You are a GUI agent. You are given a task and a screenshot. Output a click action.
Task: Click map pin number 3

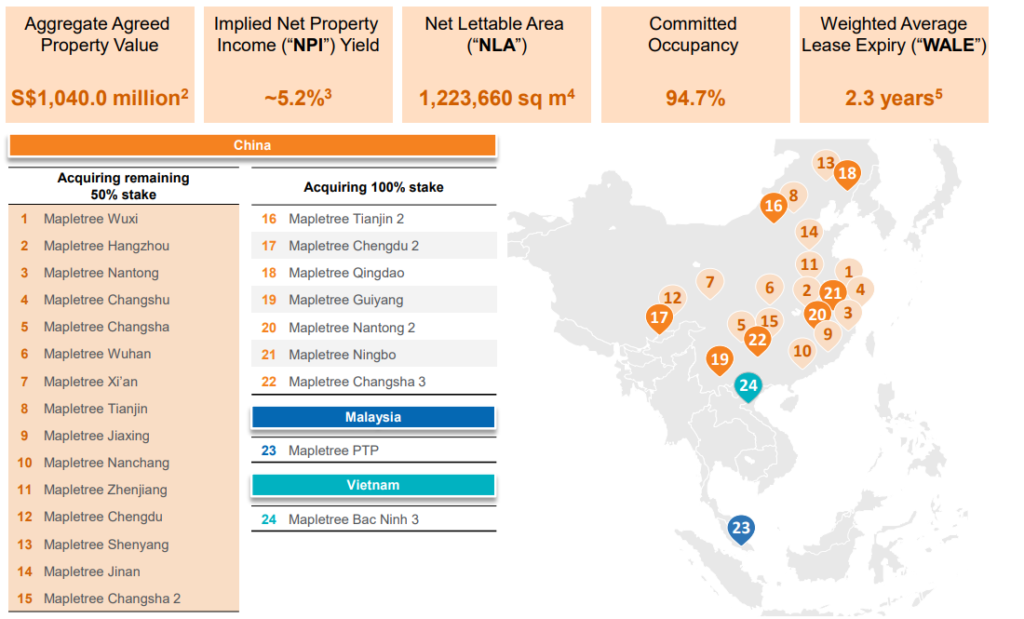click(848, 313)
